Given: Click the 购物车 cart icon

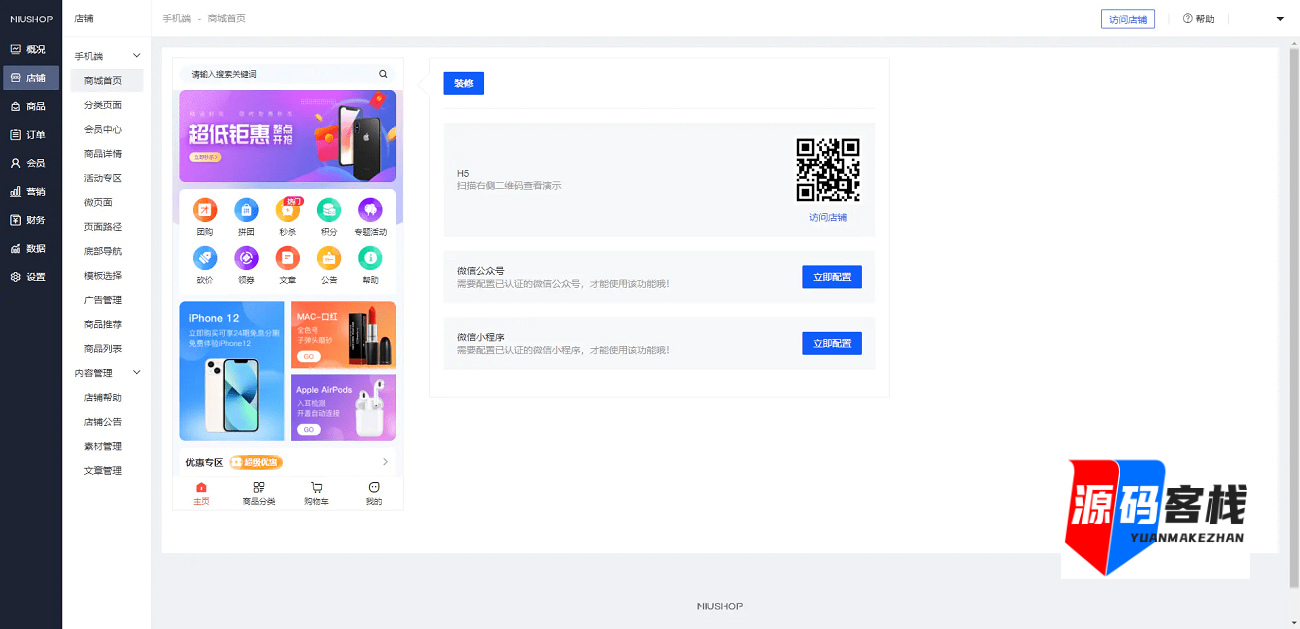Looking at the screenshot, I should click(x=317, y=488).
